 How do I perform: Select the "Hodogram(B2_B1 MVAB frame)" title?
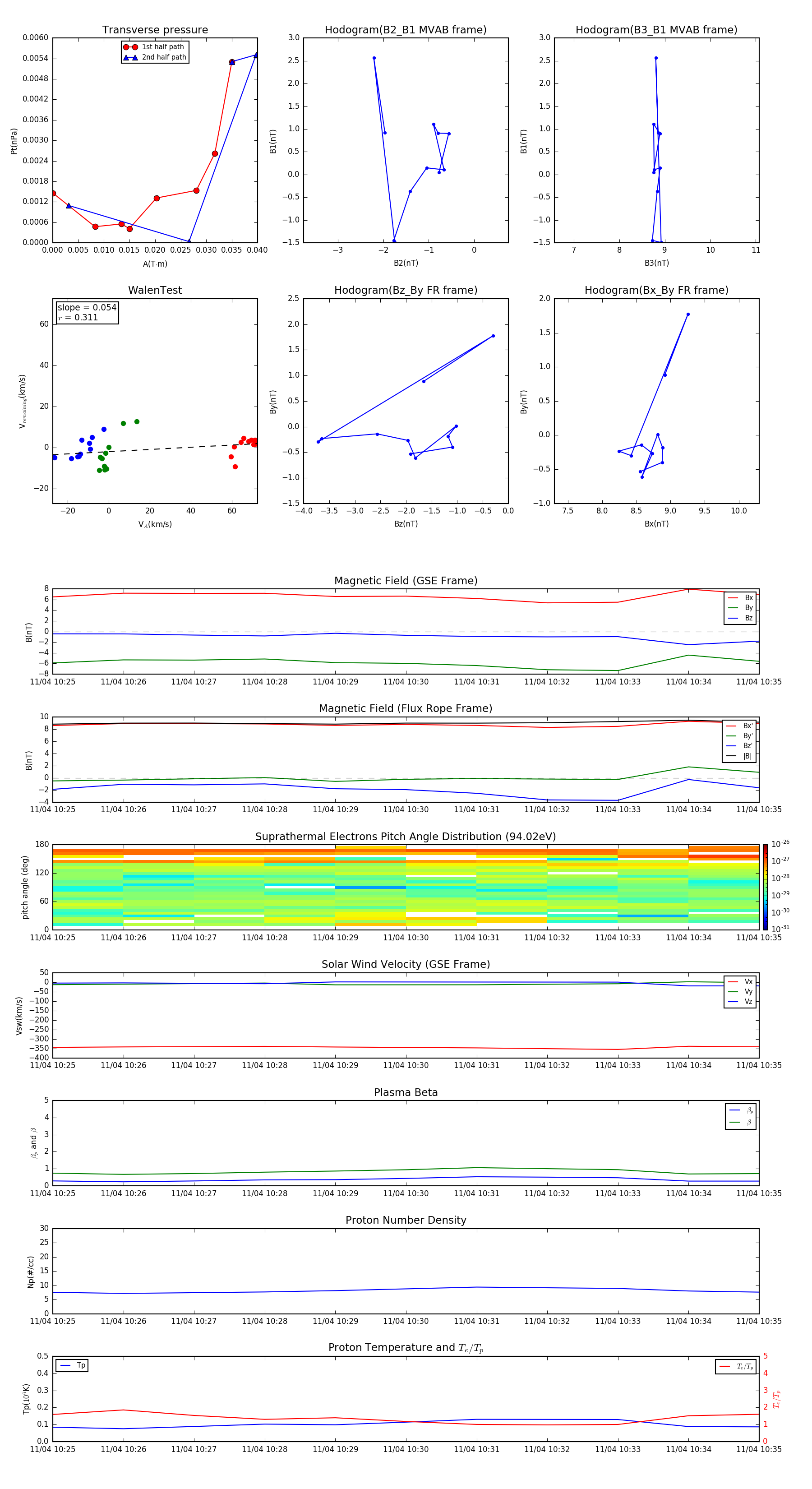(406, 30)
